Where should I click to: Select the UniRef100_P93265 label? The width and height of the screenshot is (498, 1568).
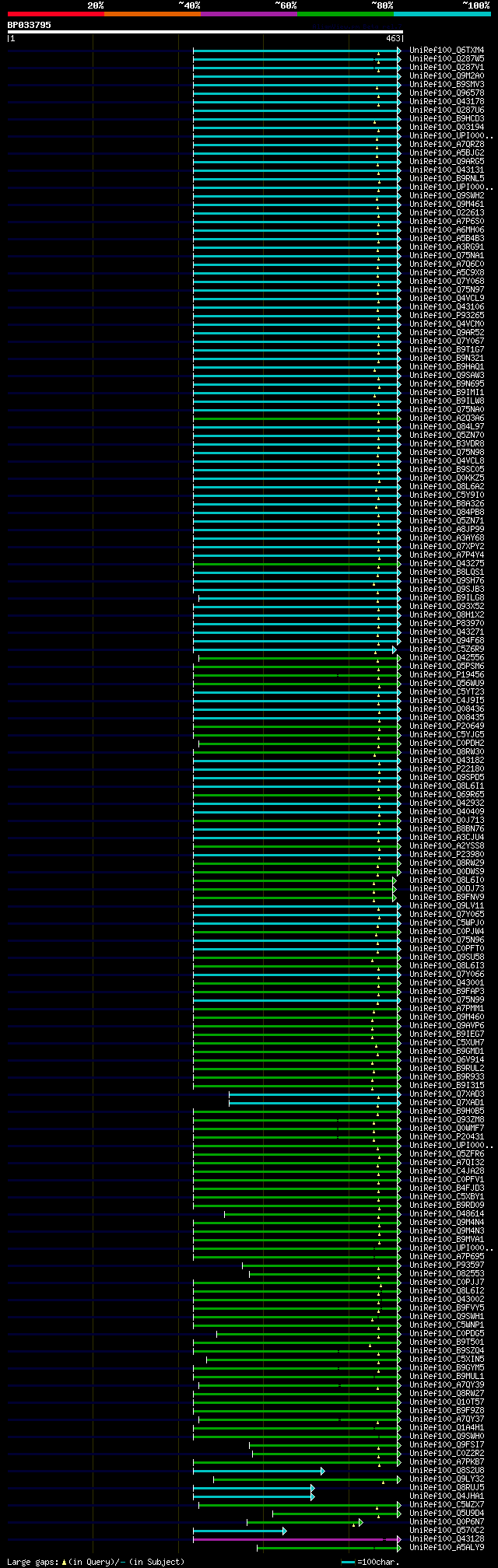tap(447, 315)
